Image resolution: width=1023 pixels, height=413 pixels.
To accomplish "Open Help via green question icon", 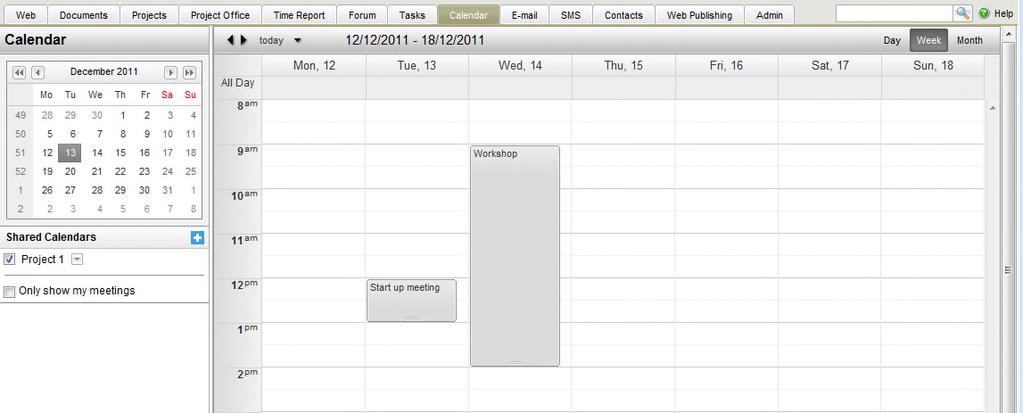I will (x=984, y=14).
